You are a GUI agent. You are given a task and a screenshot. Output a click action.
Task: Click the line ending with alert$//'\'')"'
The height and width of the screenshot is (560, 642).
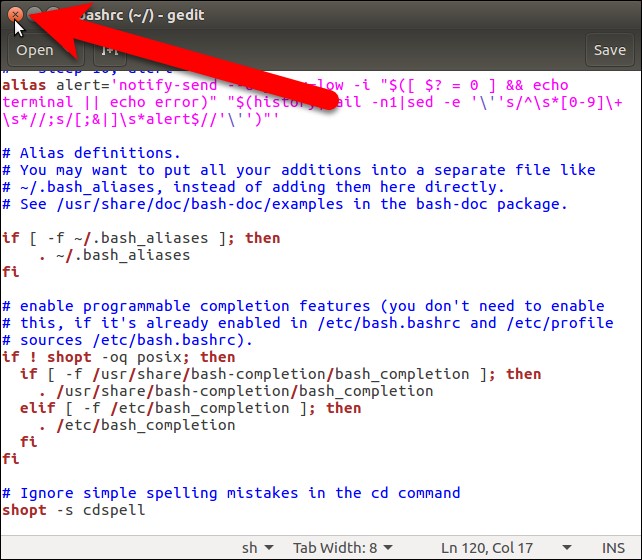click(x=140, y=119)
